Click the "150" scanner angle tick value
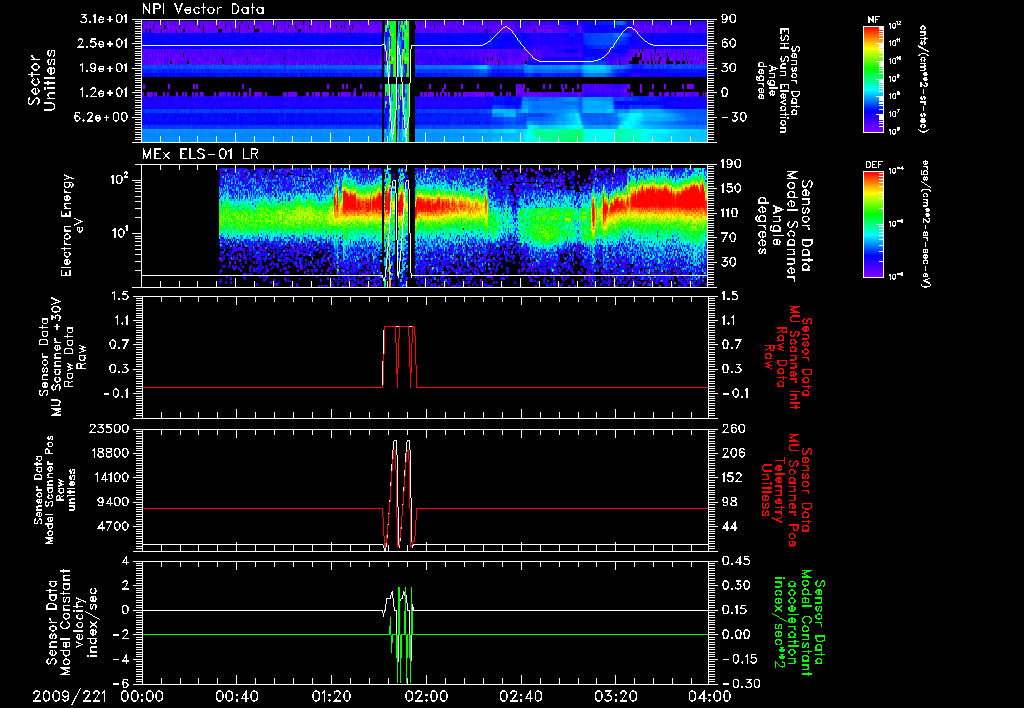 [x=731, y=188]
